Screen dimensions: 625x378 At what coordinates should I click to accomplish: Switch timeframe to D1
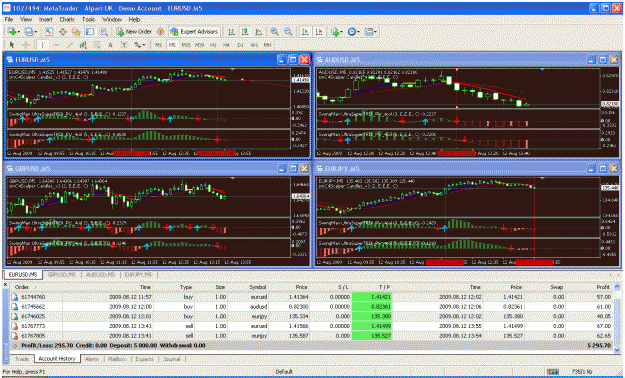point(240,45)
